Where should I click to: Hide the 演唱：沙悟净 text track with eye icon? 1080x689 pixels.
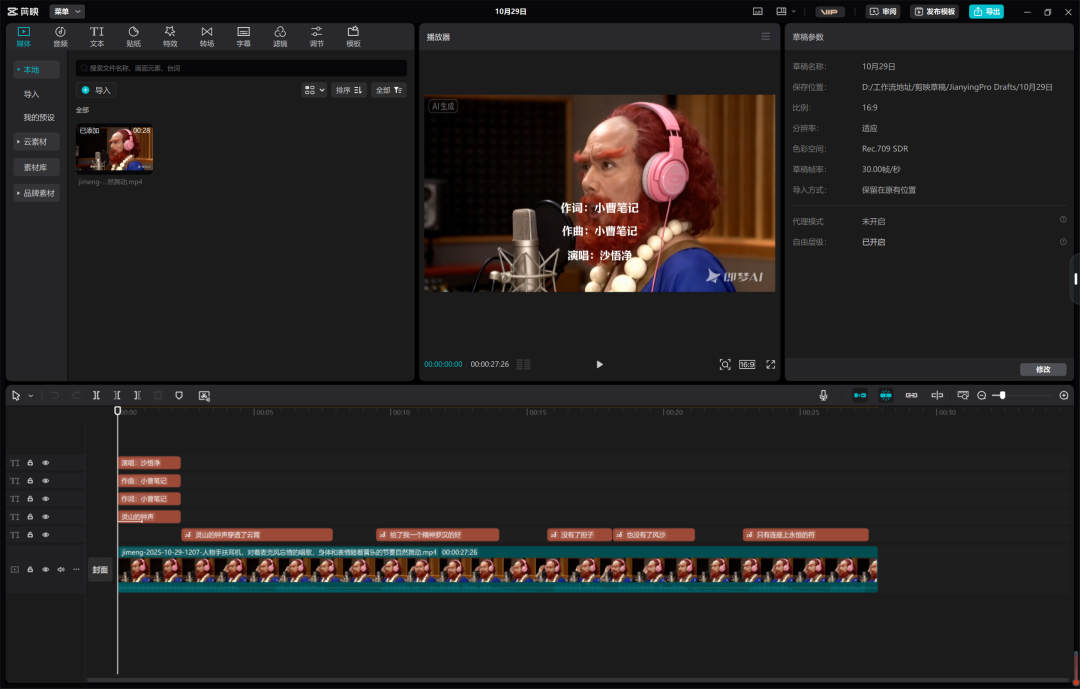45,463
